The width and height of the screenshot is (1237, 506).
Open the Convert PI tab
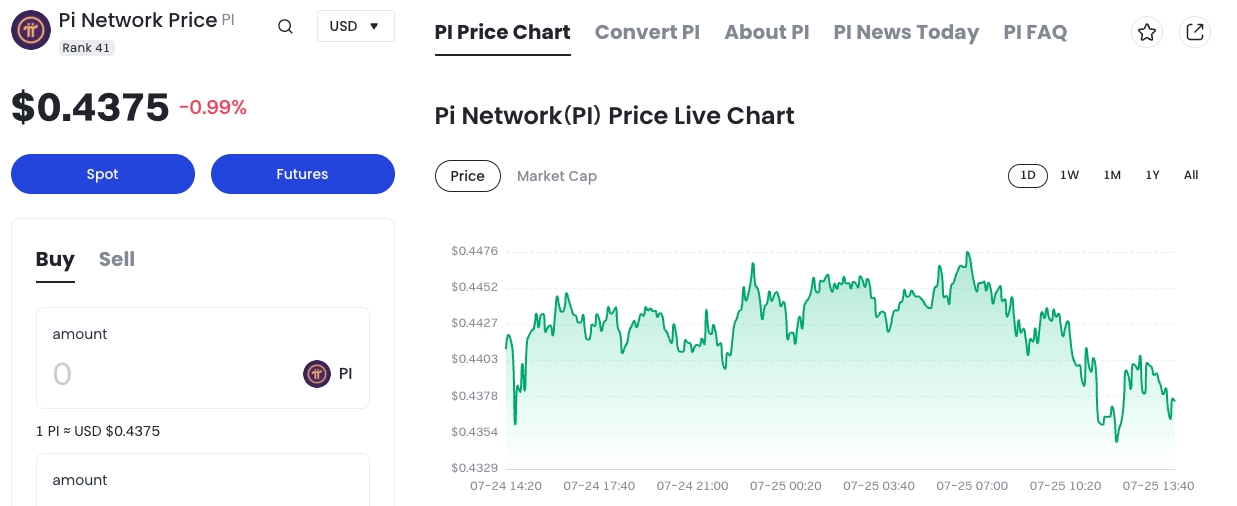(647, 32)
